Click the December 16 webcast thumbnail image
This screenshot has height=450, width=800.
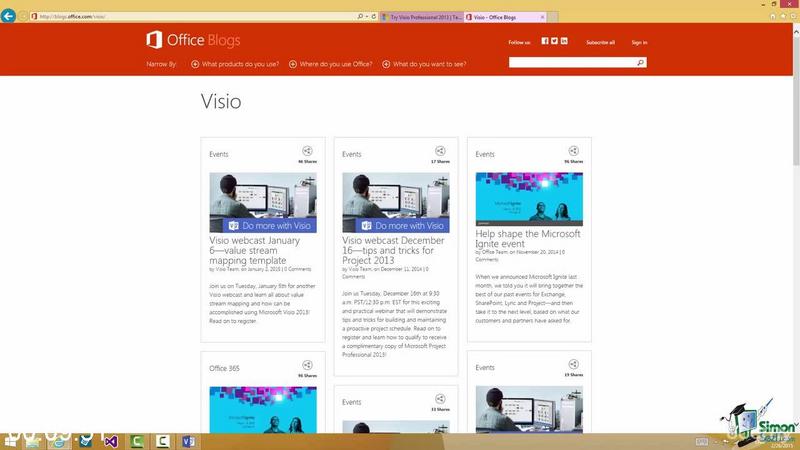pyautogui.click(x=396, y=203)
